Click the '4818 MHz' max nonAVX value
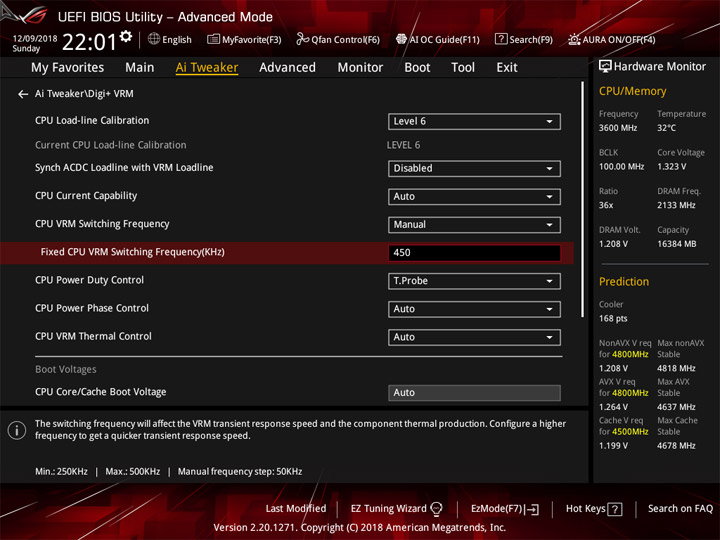The width and height of the screenshot is (720, 540). pyautogui.click(x=676, y=368)
